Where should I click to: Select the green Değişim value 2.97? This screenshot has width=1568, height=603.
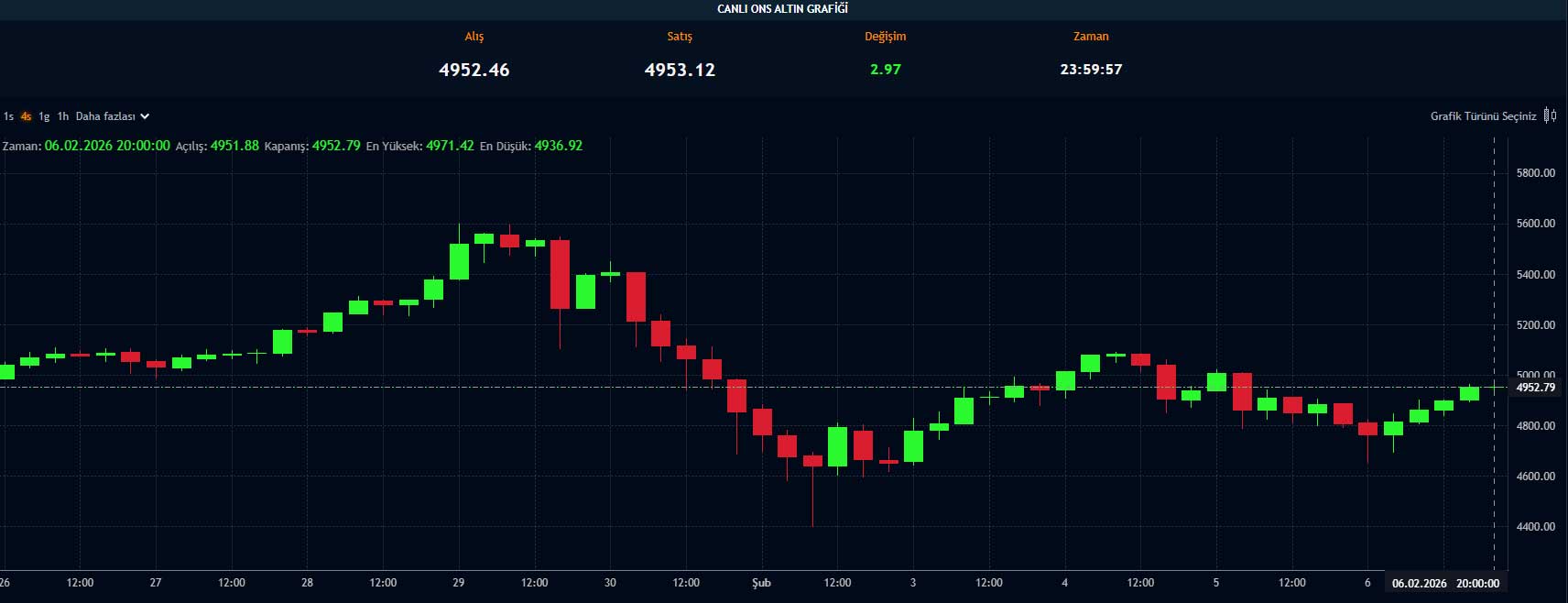885,70
